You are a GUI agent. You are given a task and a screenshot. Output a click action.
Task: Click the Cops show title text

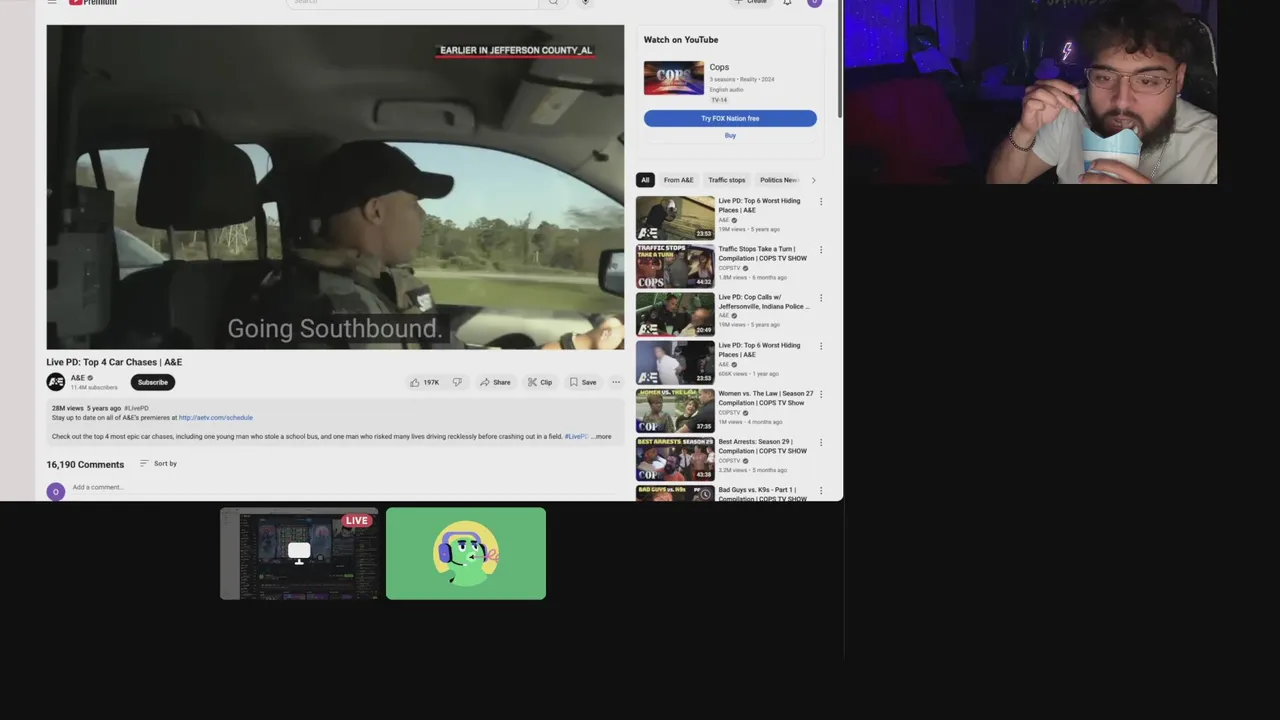(719, 67)
